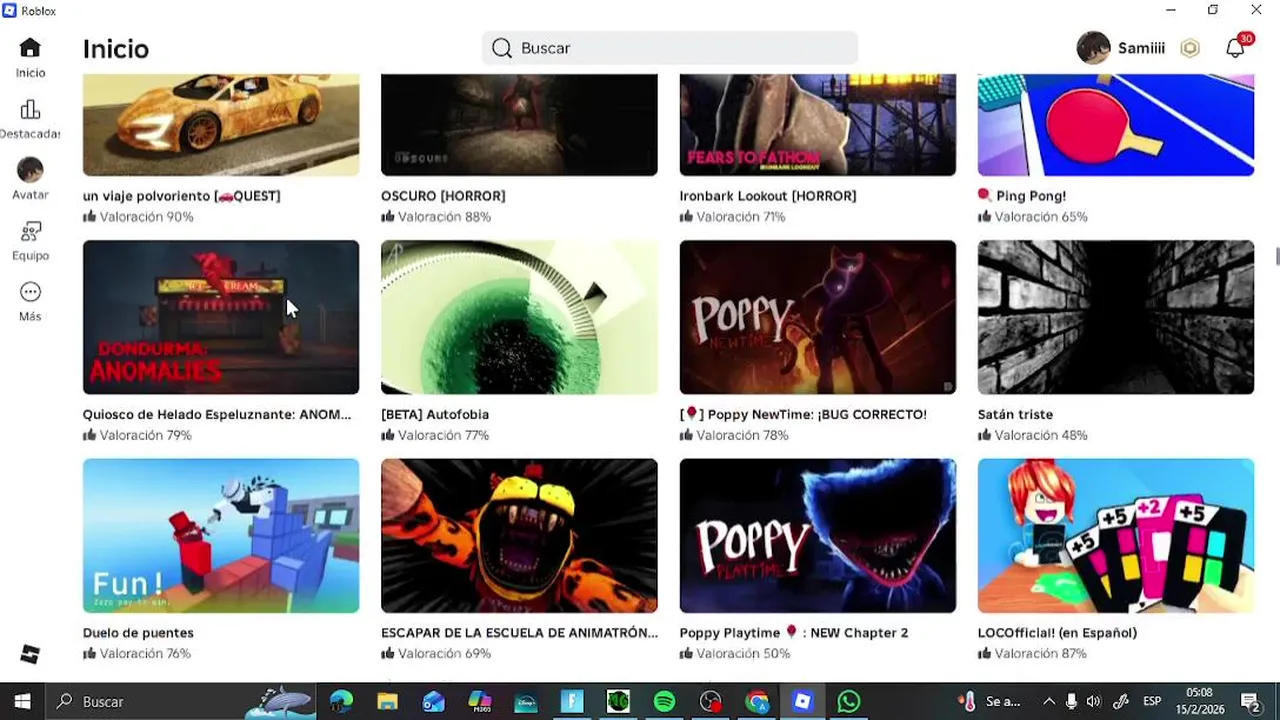Image resolution: width=1280 pixels, height=720 pixels.
Task: Click title 'Ironbark Lookout [HORROR]'
Action: pos(768,196)
